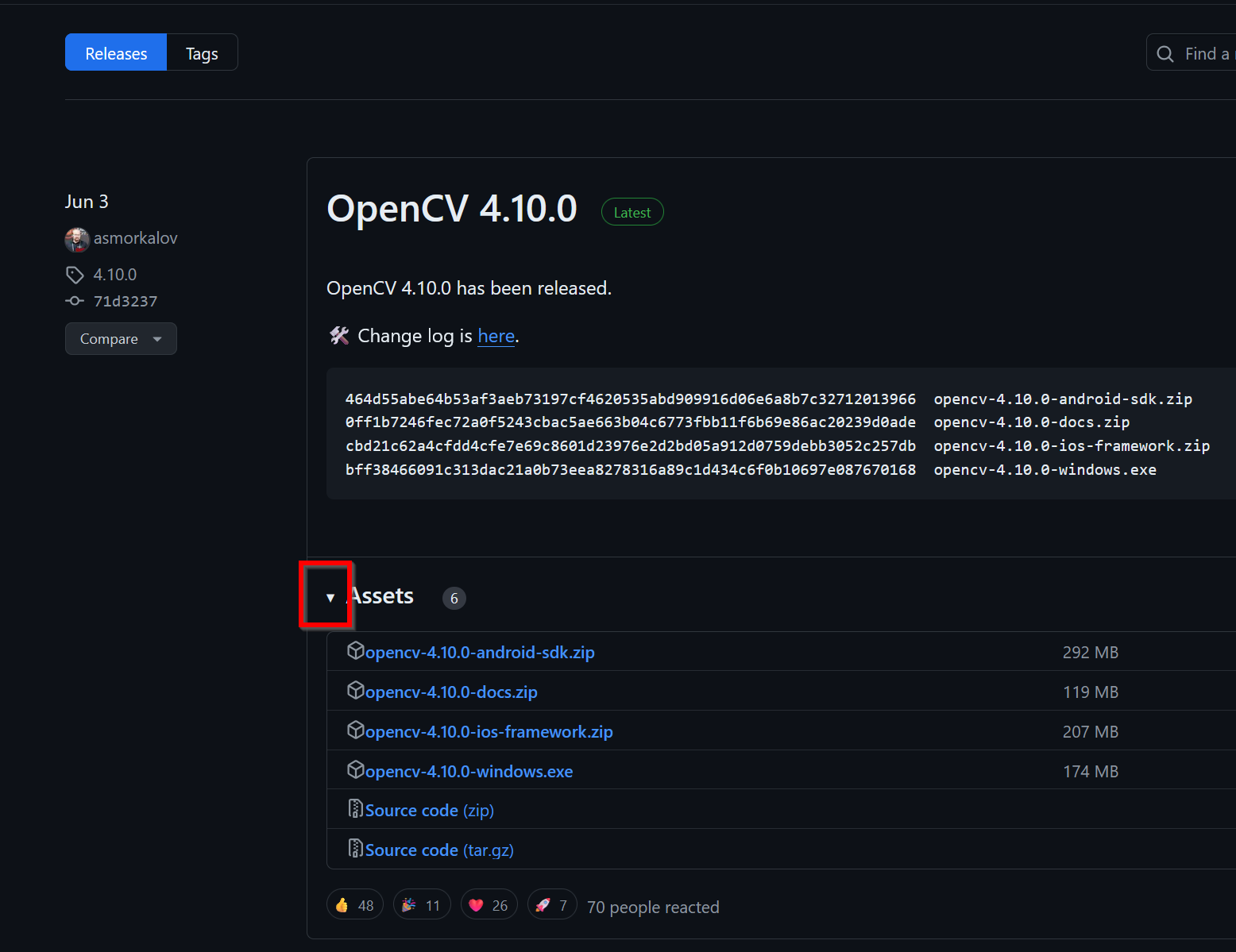Switch to the Tags tab
The image size is (1236, 952).
click(x=202, y=52)
